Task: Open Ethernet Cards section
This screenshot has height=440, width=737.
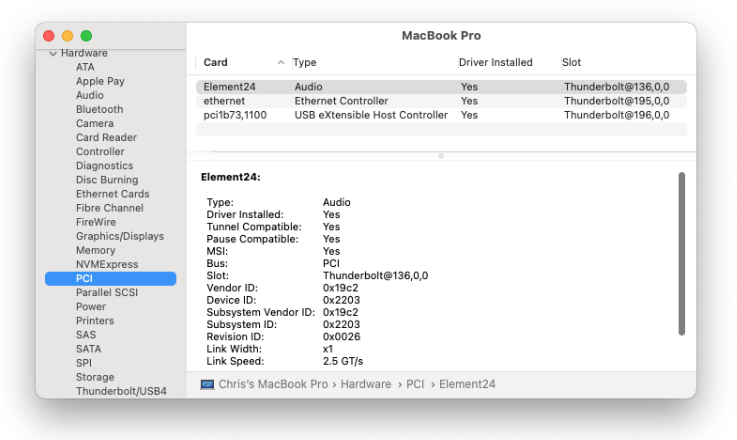Action: 113,194
